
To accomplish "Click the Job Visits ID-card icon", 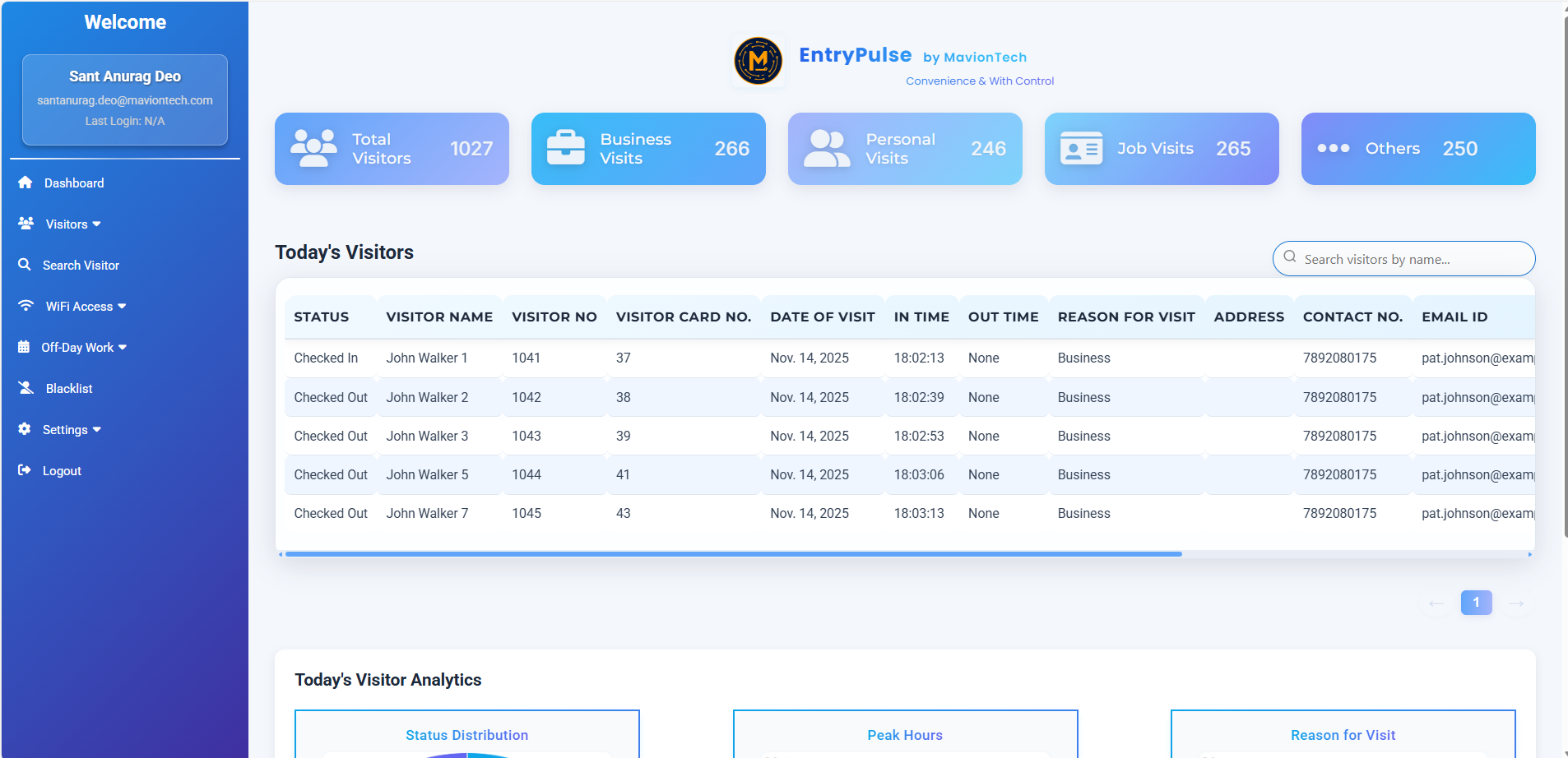I will tap(1080, 149).
